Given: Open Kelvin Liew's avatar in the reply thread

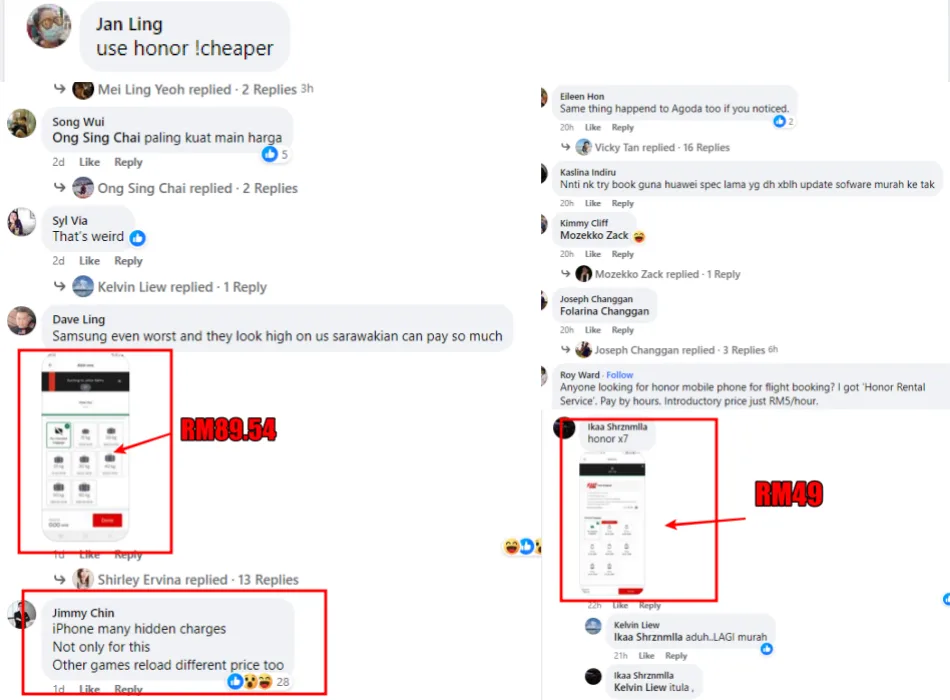Looking at the screenshot, I should click(x=593, y=626).
